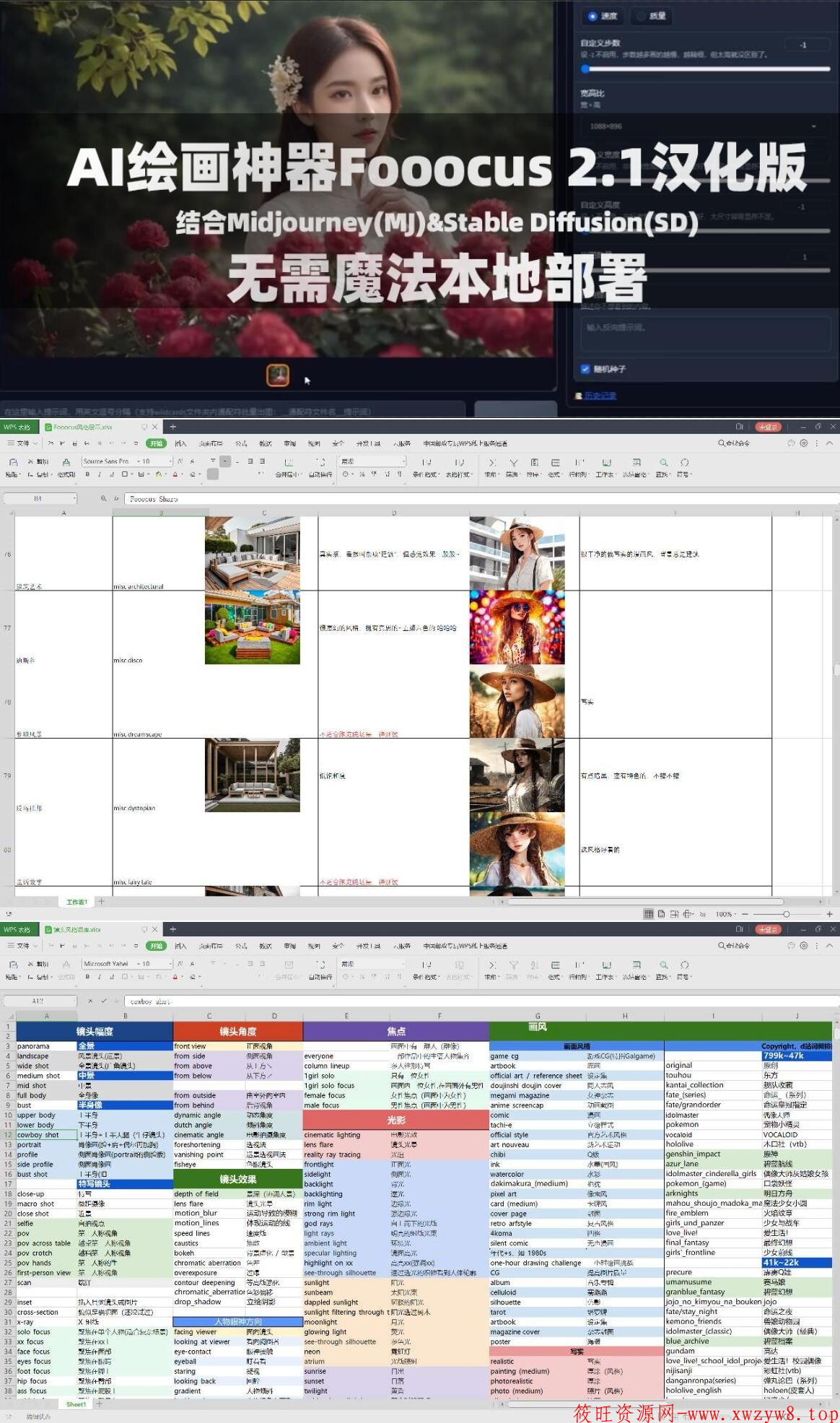Click the settings gear icon in upper WPS window
This screenshot has height=1423, width=840.
point(803,443)
